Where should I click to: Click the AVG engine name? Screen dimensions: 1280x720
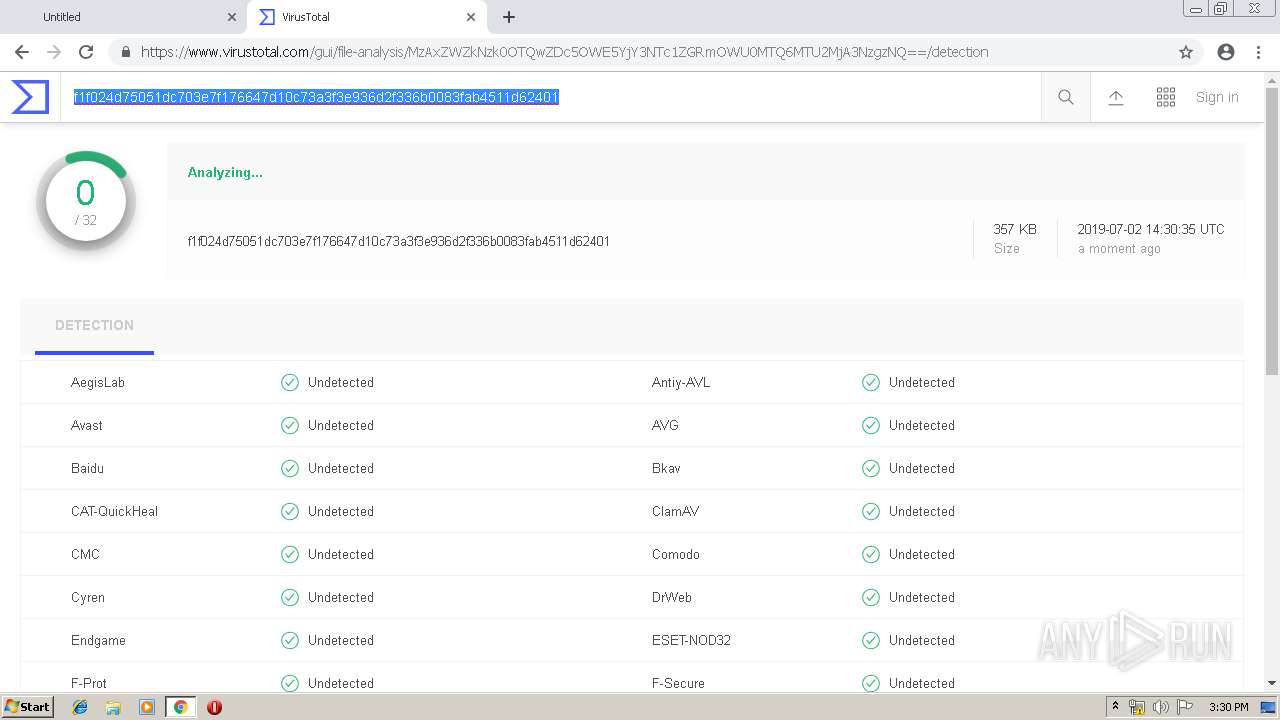tap(665, 425)
